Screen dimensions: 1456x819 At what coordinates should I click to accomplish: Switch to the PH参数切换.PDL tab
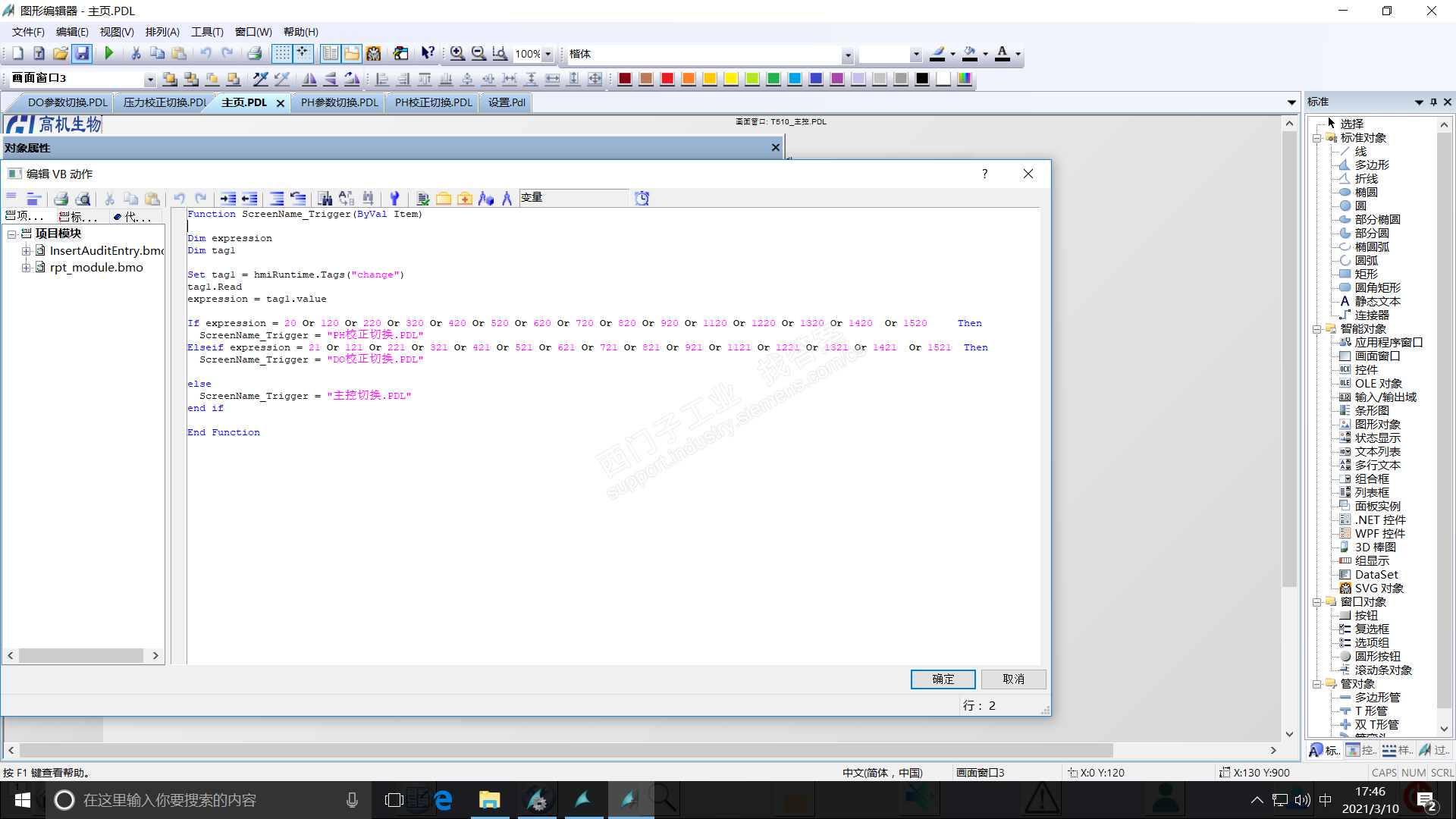(x=338, y=102)
